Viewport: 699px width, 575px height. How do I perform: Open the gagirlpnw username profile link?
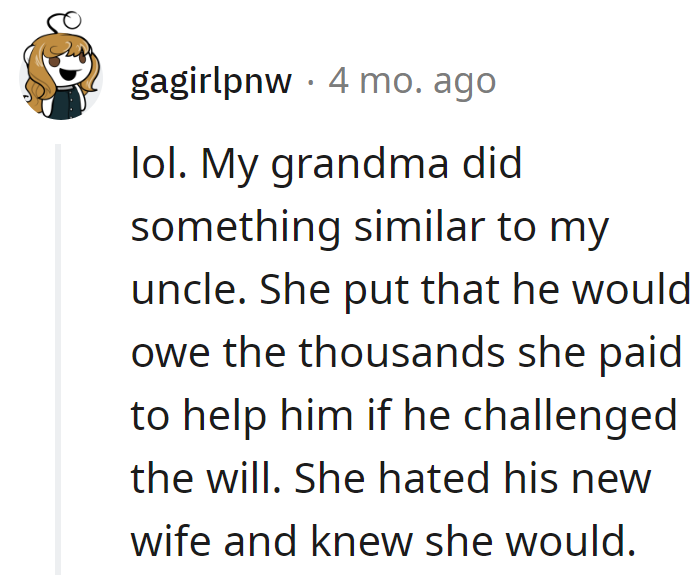pos(211,82)
